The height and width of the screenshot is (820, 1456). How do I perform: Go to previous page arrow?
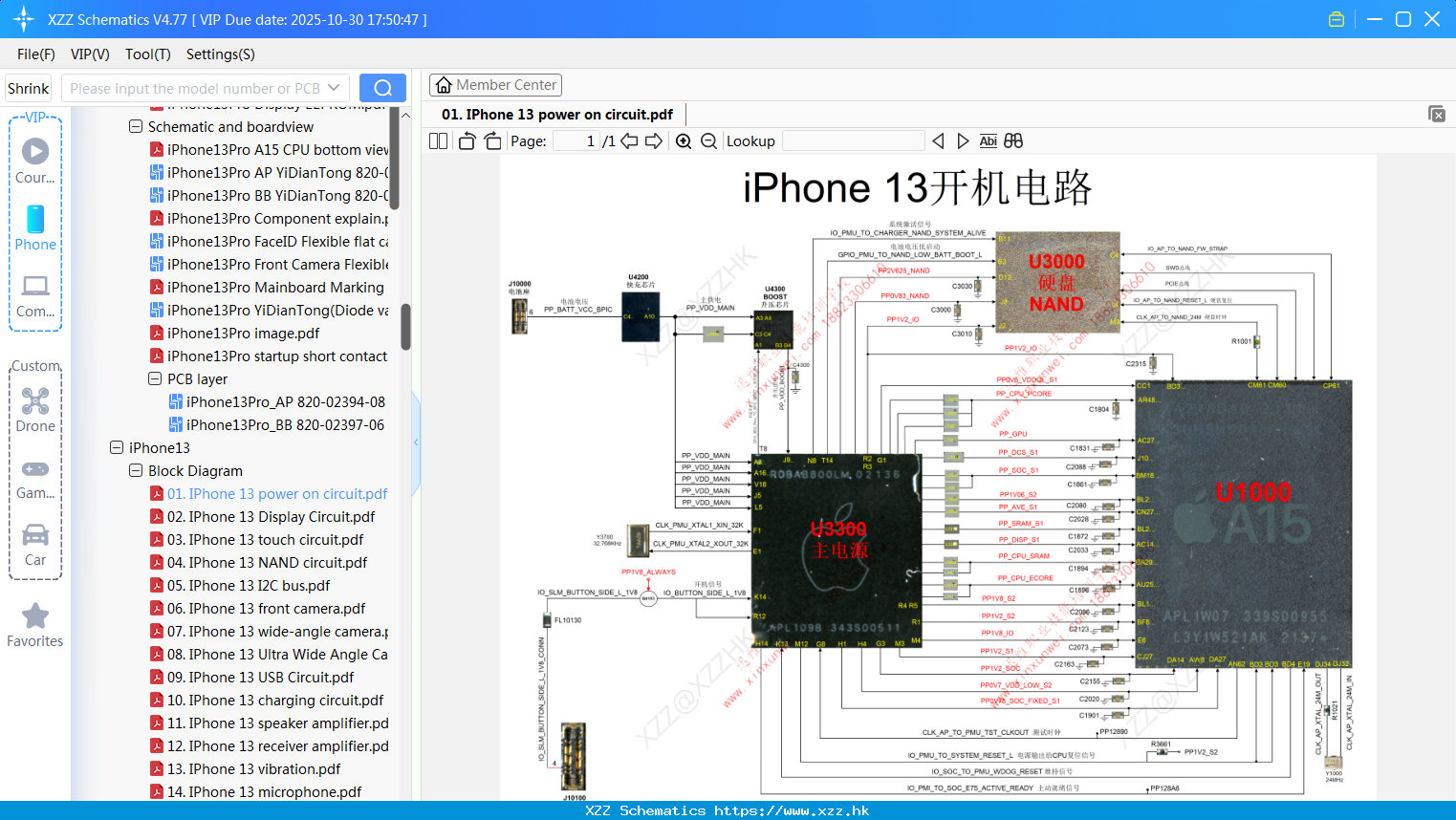[629, 140]
